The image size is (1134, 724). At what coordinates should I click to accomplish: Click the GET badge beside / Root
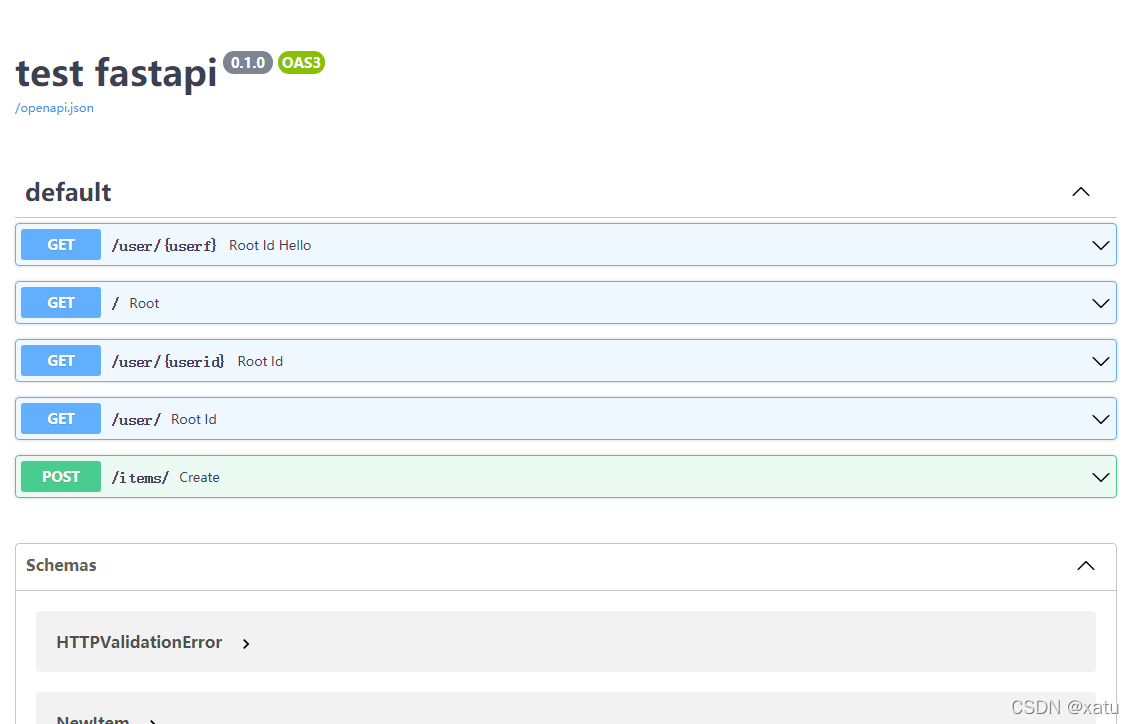point(61,302)
